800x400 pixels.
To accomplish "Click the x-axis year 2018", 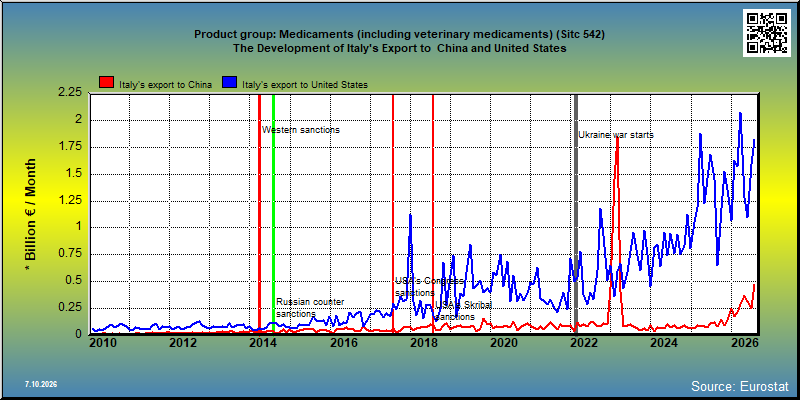I will pos(423,343).
